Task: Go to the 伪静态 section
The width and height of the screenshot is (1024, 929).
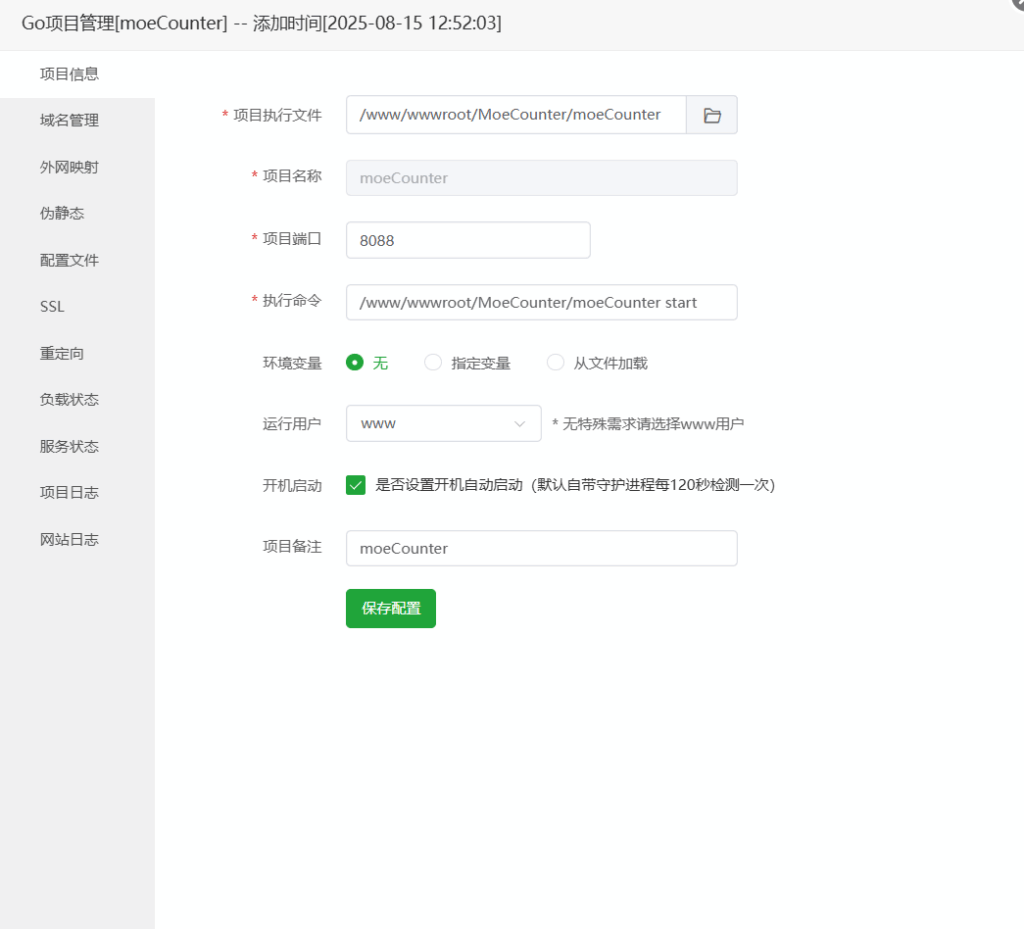Action: (x=62, y=213)
